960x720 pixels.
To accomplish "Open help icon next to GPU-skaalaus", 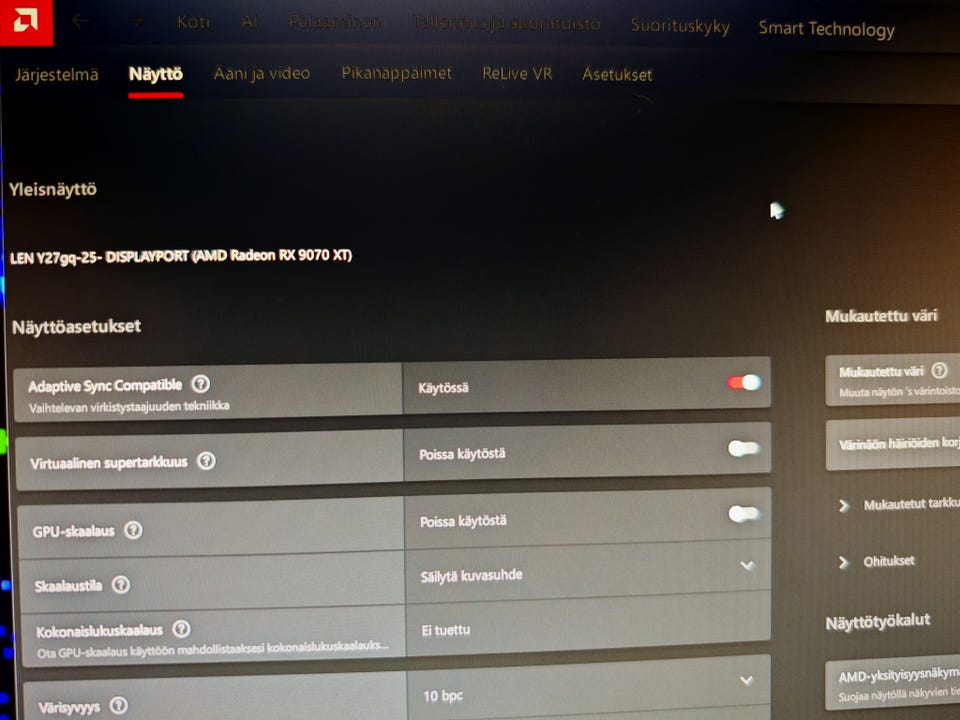I will [x=133, y=530].
